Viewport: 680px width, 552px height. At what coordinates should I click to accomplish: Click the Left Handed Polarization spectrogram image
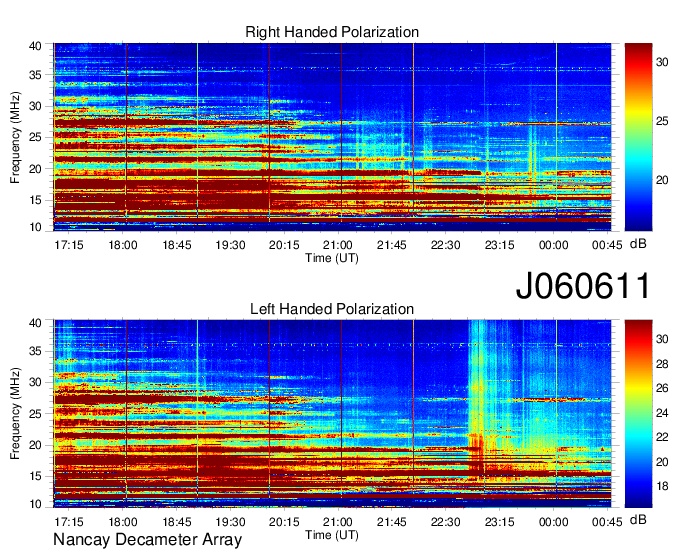pos(332,414)
